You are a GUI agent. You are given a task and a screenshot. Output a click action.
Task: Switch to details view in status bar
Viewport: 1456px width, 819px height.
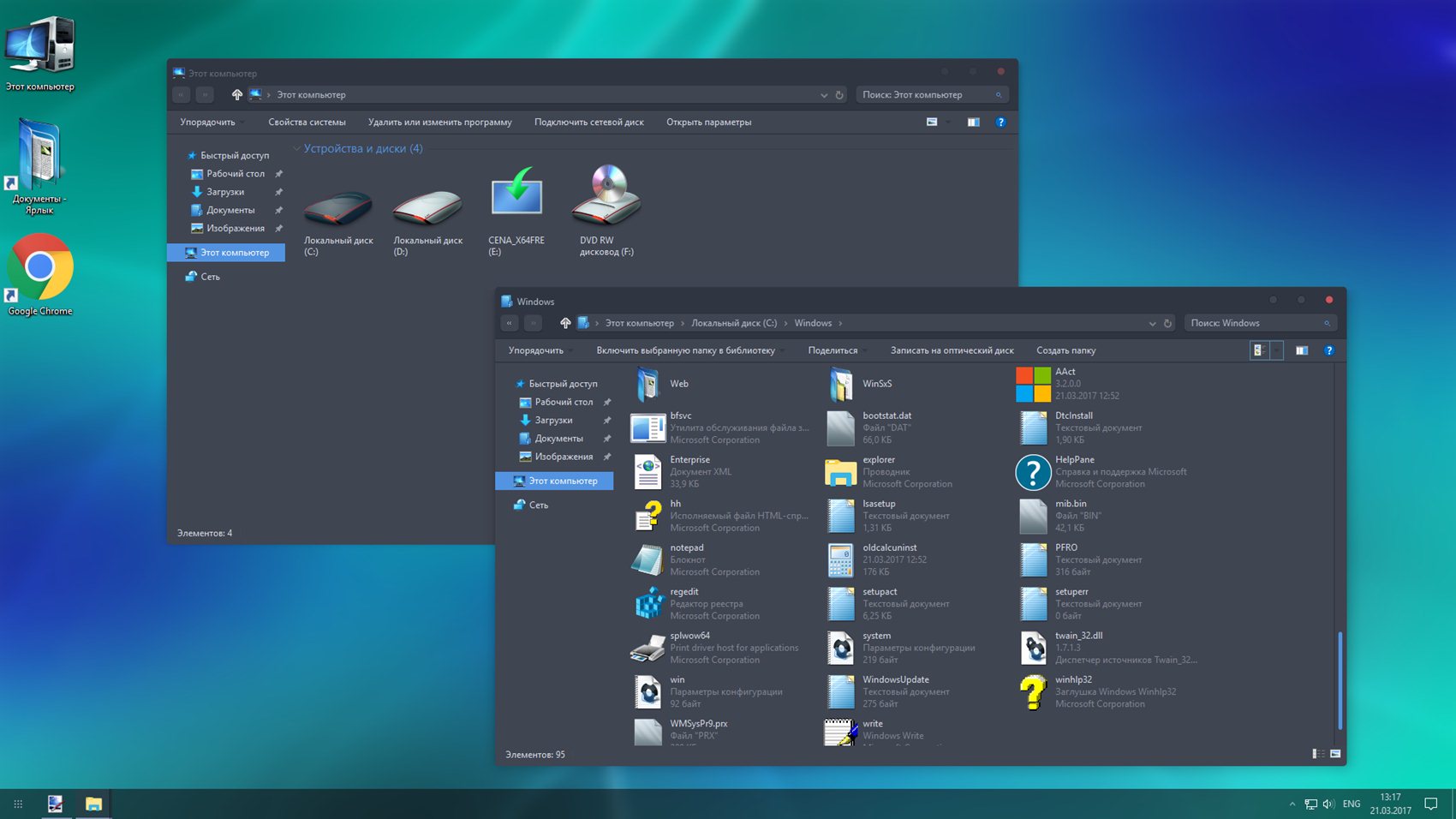[x=1317, y=754]
